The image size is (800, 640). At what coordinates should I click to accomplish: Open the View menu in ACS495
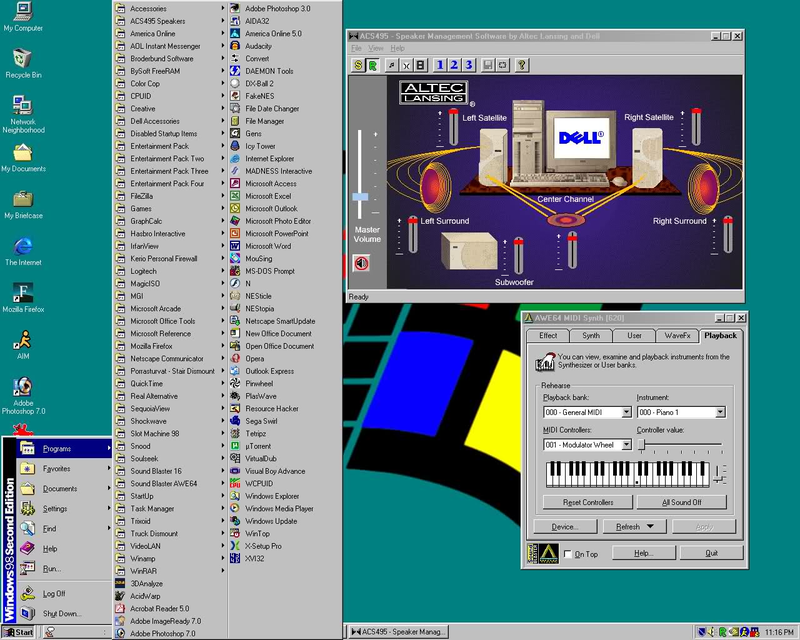pyautogui.click(x=376, y=48)
